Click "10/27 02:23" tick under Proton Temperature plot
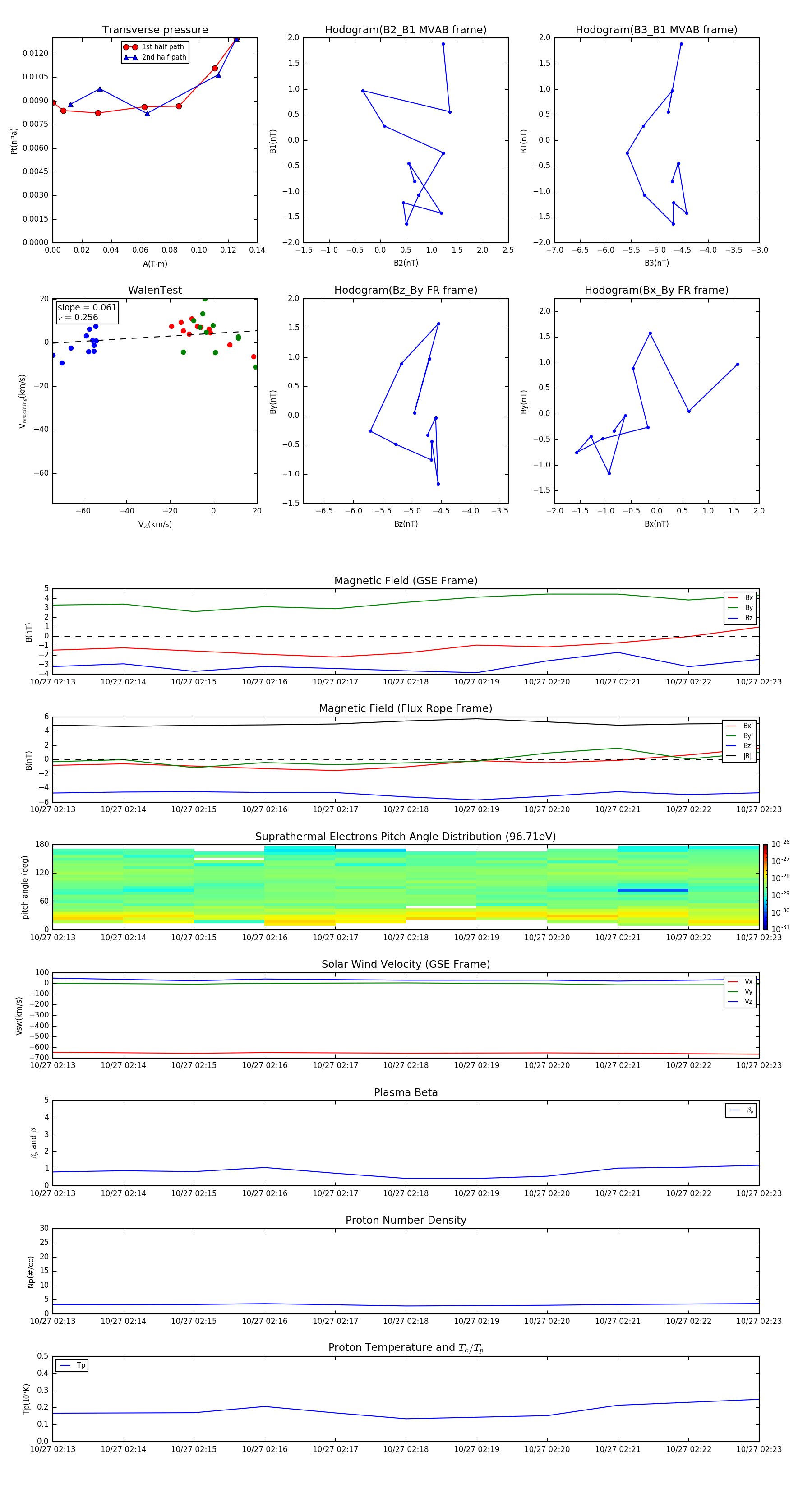Viewport: 812px width, 1489px height. (x=759, y=1449)
